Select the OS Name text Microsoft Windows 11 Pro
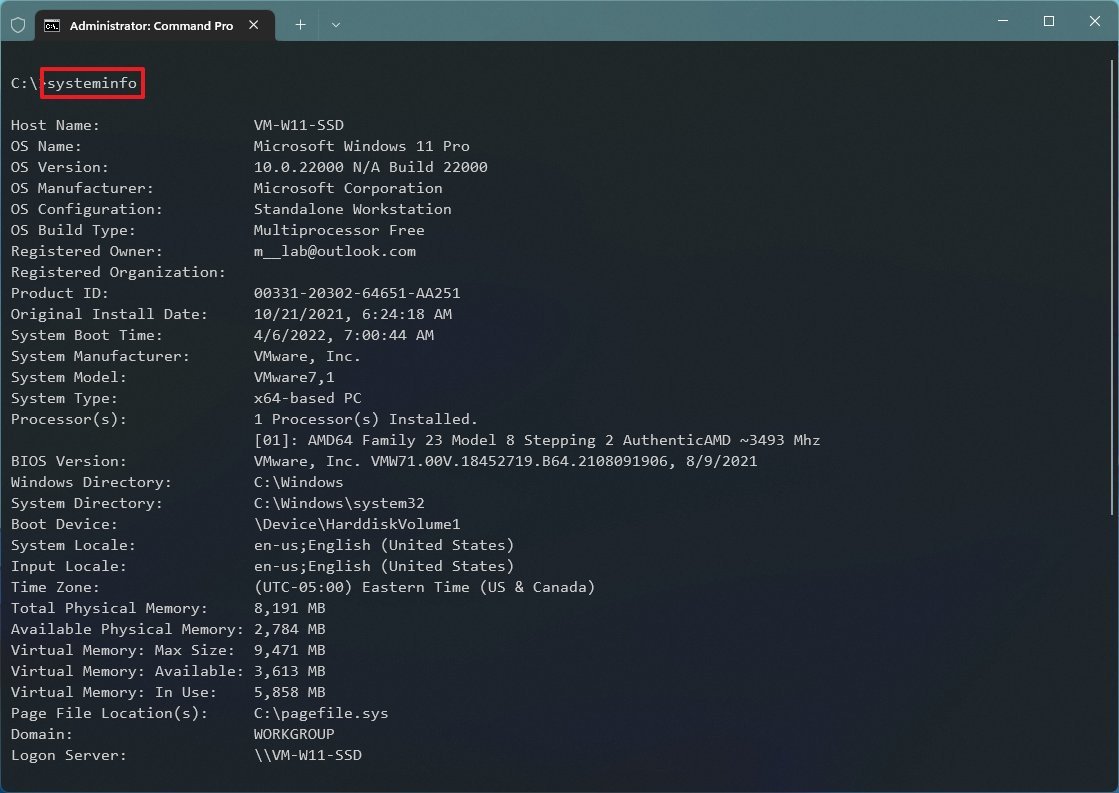Viewport: 1119px width, 793px height. [362, 146]
